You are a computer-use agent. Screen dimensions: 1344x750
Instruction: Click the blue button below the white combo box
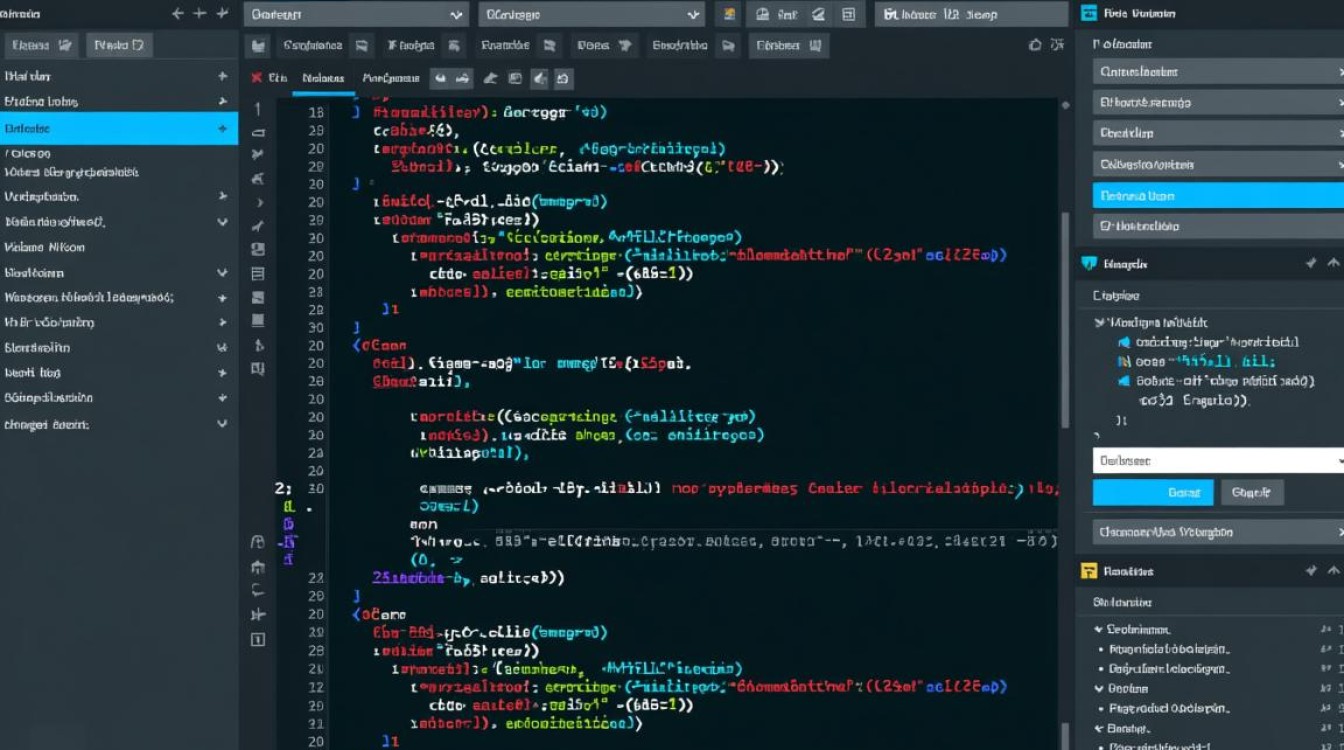tap(1152, 492)
